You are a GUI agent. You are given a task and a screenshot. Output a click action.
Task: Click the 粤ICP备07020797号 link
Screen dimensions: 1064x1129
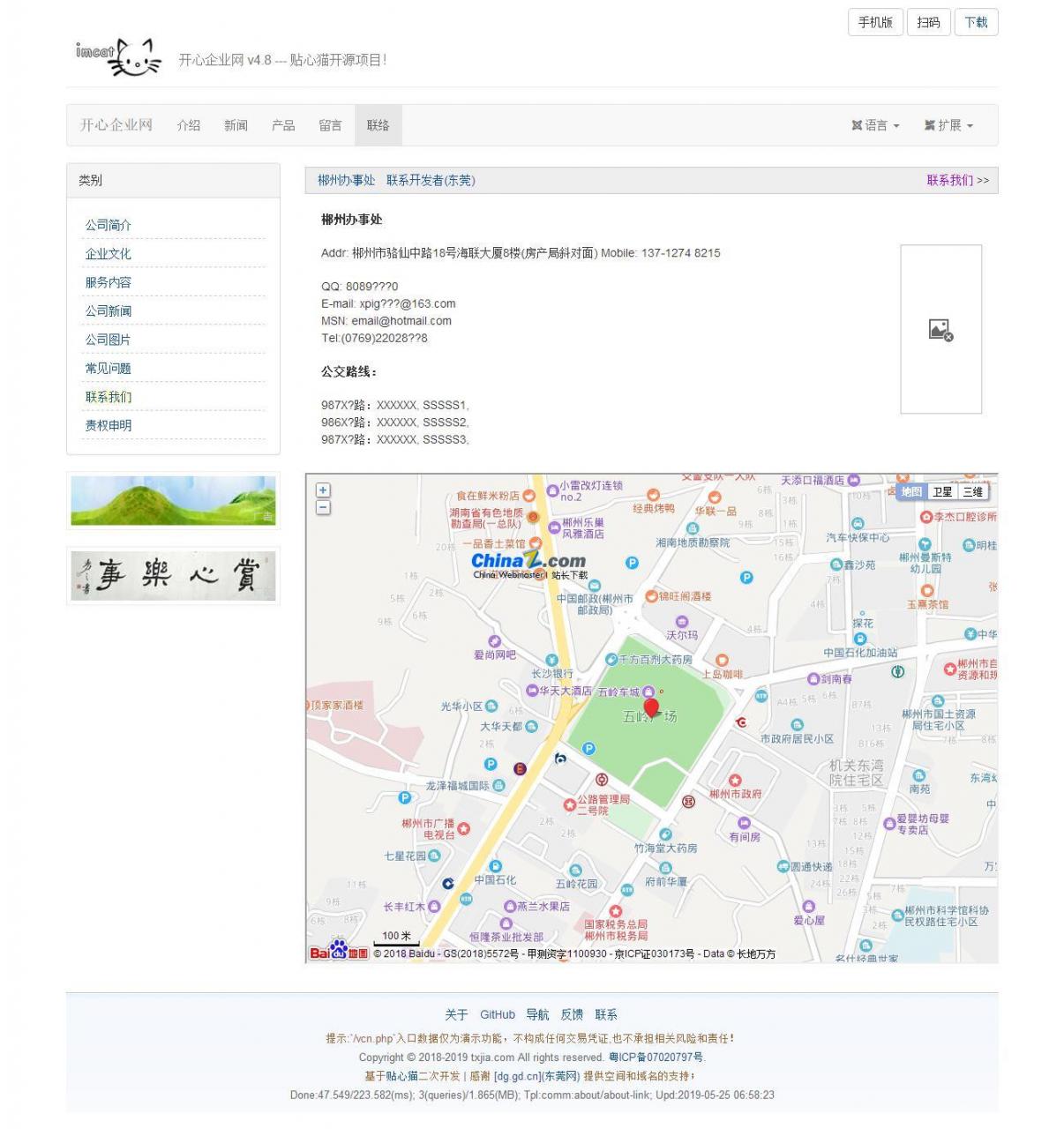pos(656,1057)
